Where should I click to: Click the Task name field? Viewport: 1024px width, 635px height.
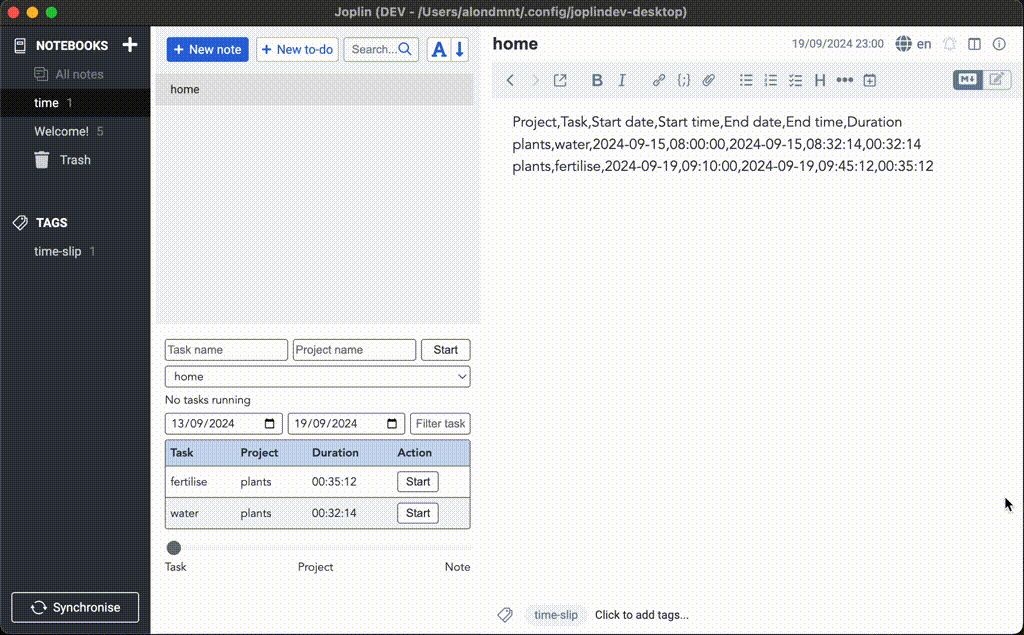click(226, 350)
